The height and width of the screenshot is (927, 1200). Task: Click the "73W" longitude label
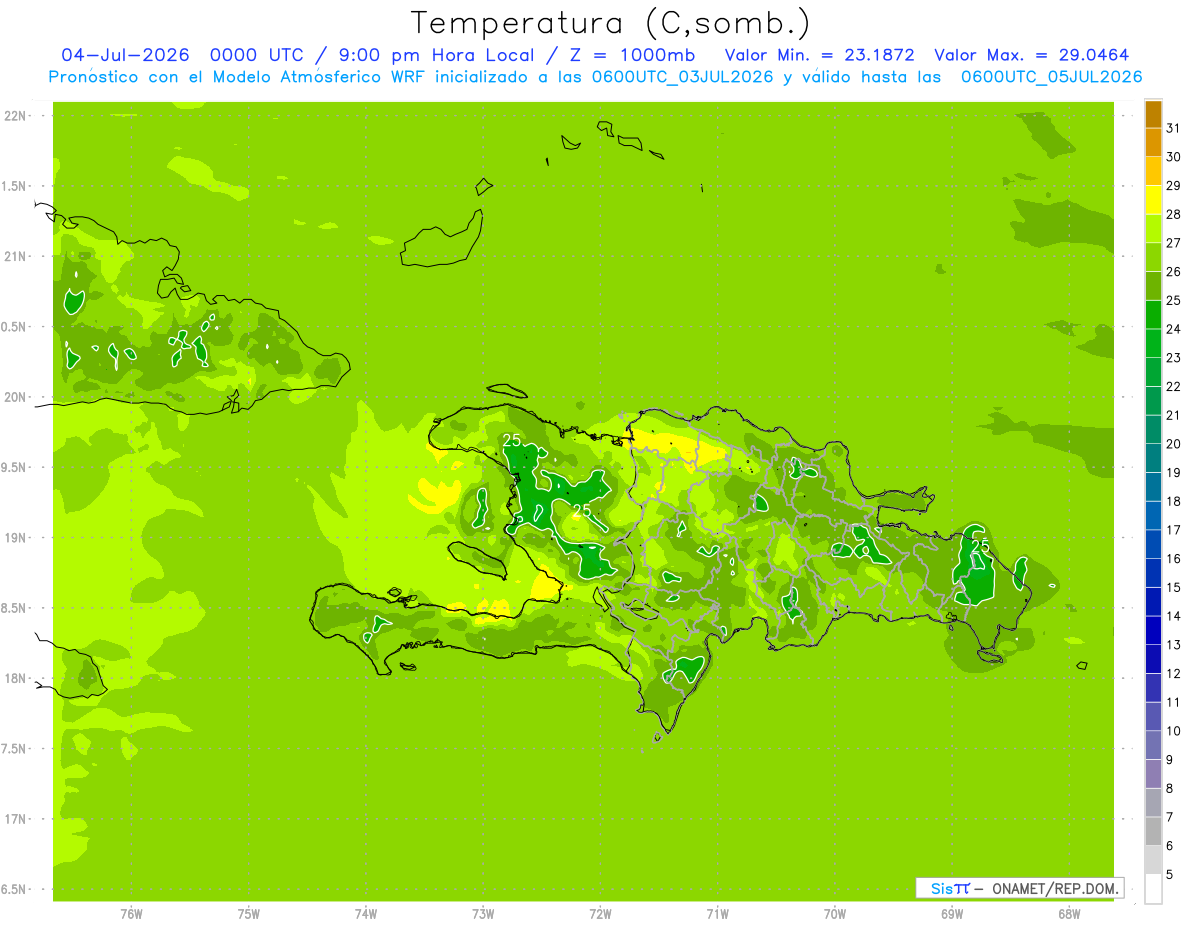point(483,914)
